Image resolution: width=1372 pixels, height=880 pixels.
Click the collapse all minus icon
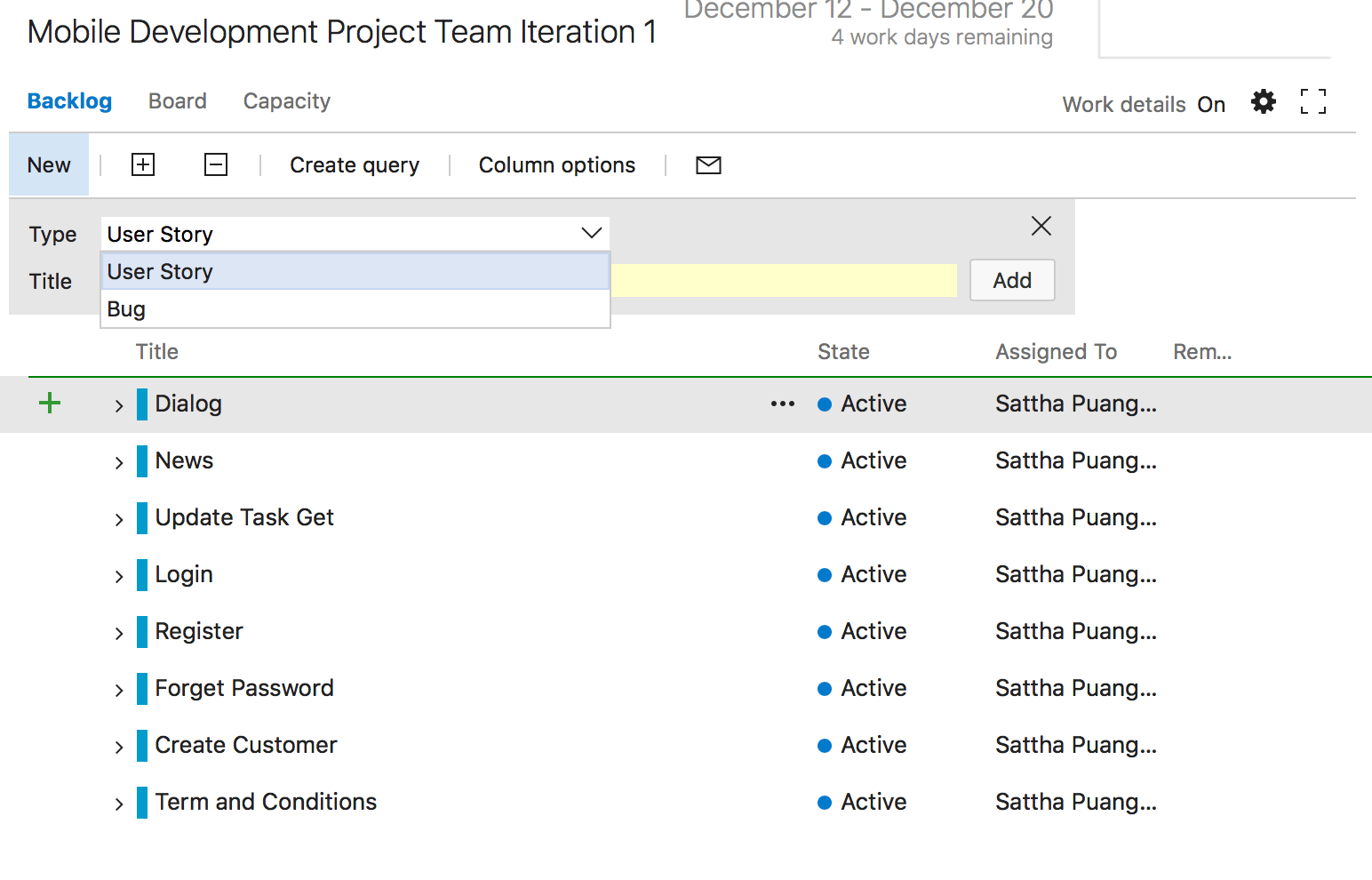coord(216,164)
